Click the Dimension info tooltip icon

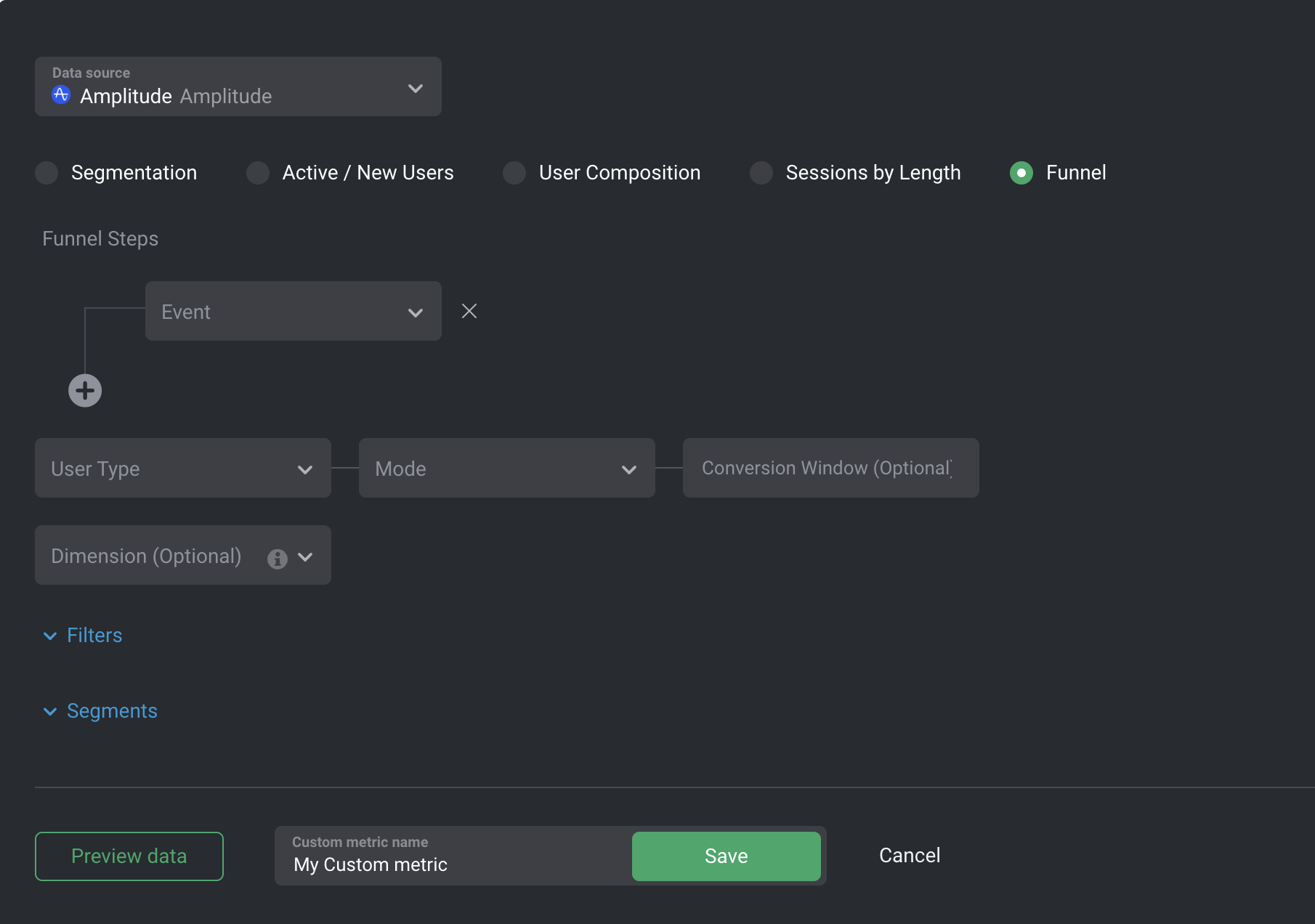(x=277, y=557)
